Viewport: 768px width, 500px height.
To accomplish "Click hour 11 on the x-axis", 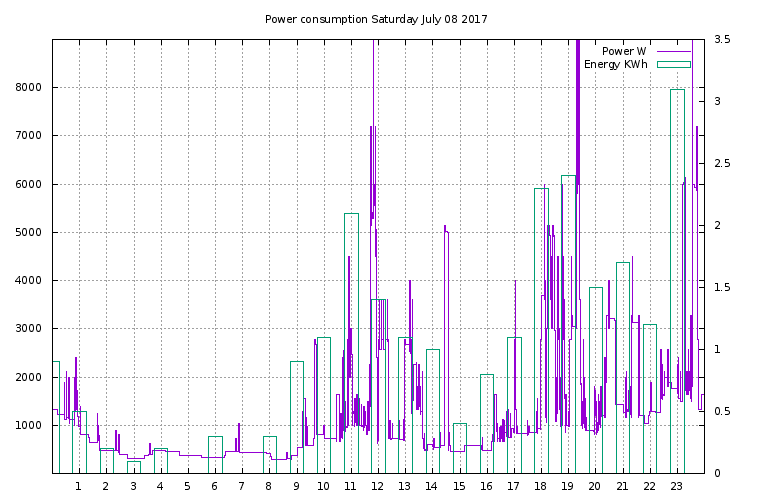I will [350, 487].
